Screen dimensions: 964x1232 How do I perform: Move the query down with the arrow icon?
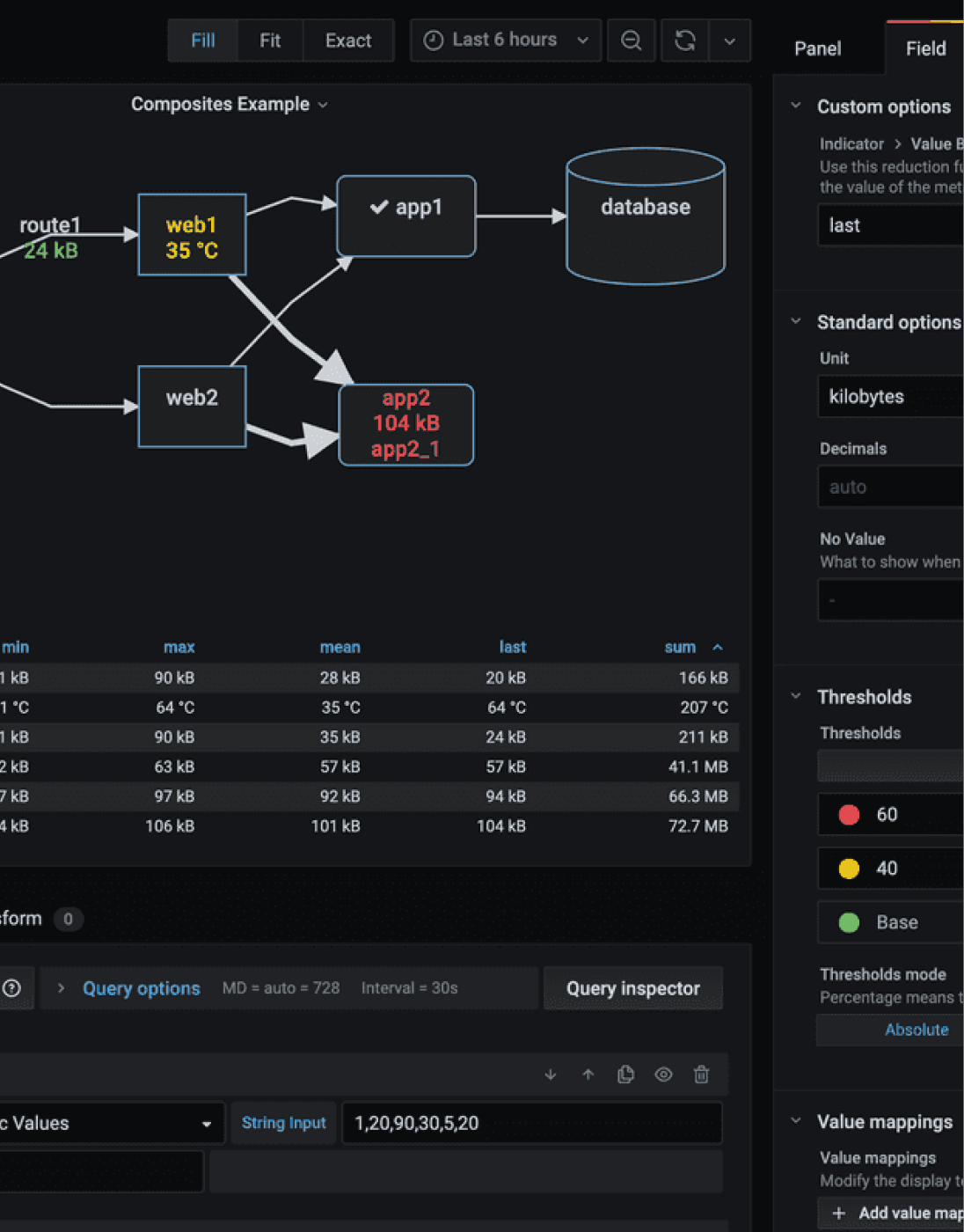click(x=551, y=1074)
